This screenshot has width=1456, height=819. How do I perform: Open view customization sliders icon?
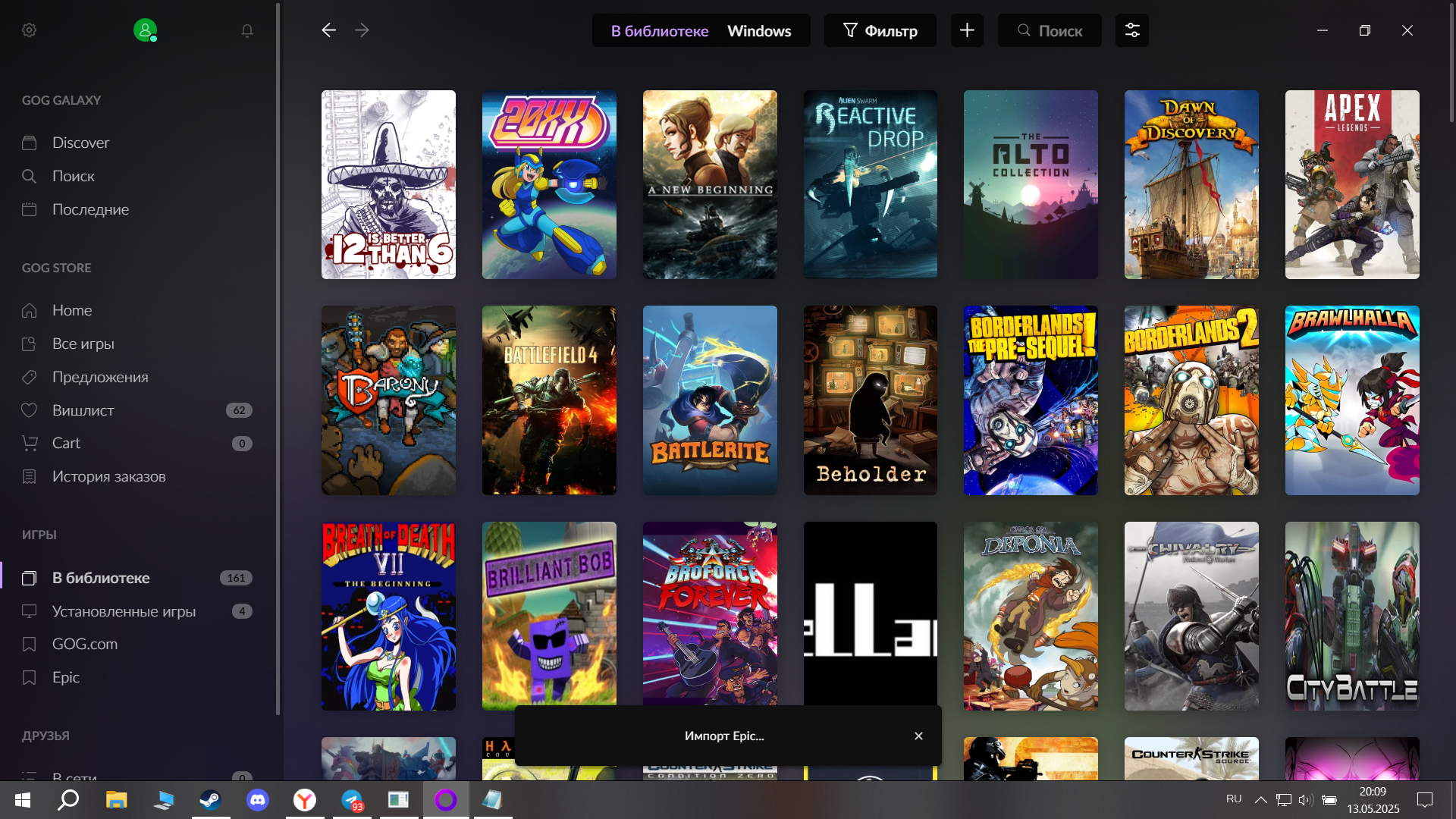[1132, 30]
